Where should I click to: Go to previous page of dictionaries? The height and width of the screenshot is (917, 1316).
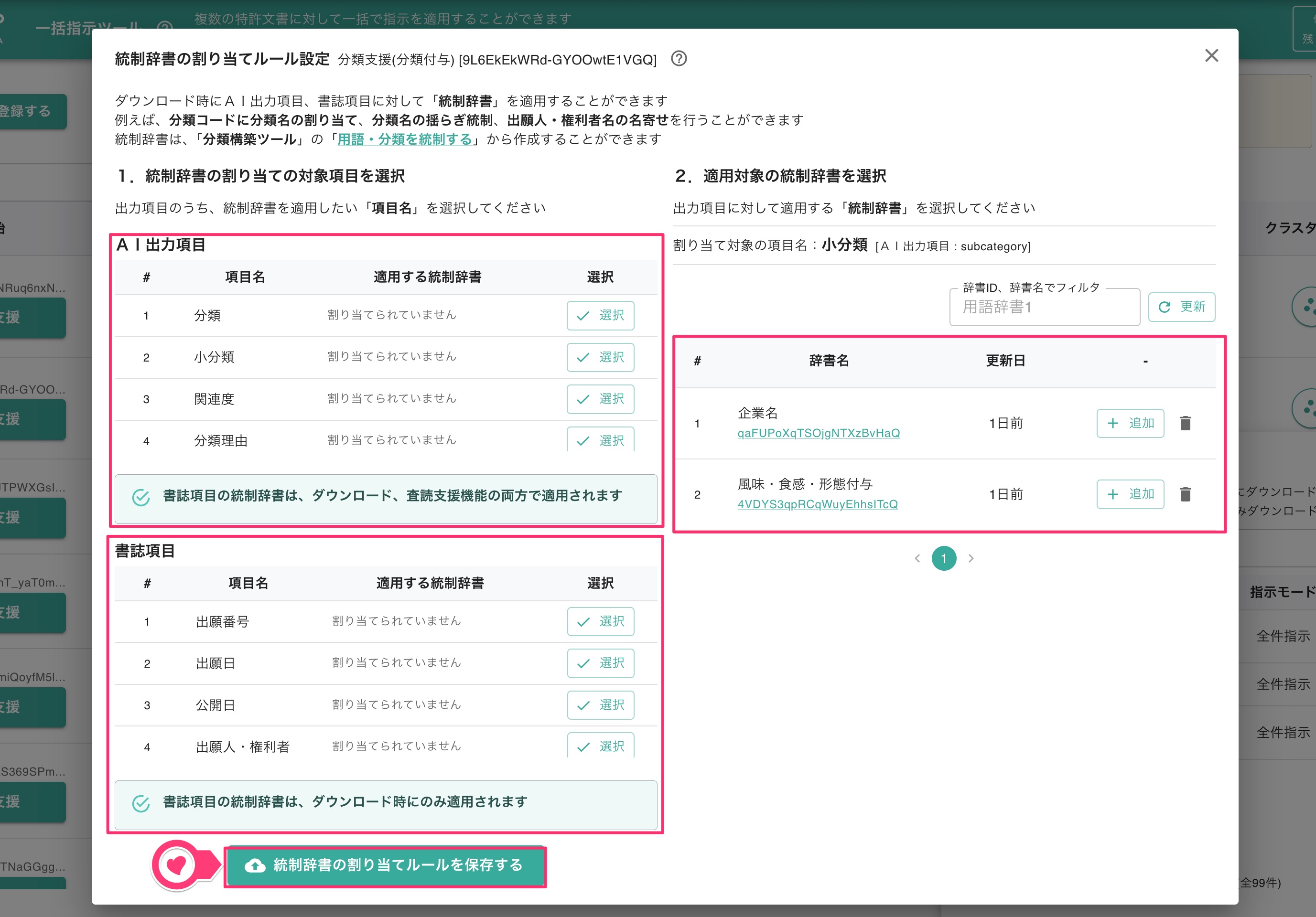[x=917, y=558]
